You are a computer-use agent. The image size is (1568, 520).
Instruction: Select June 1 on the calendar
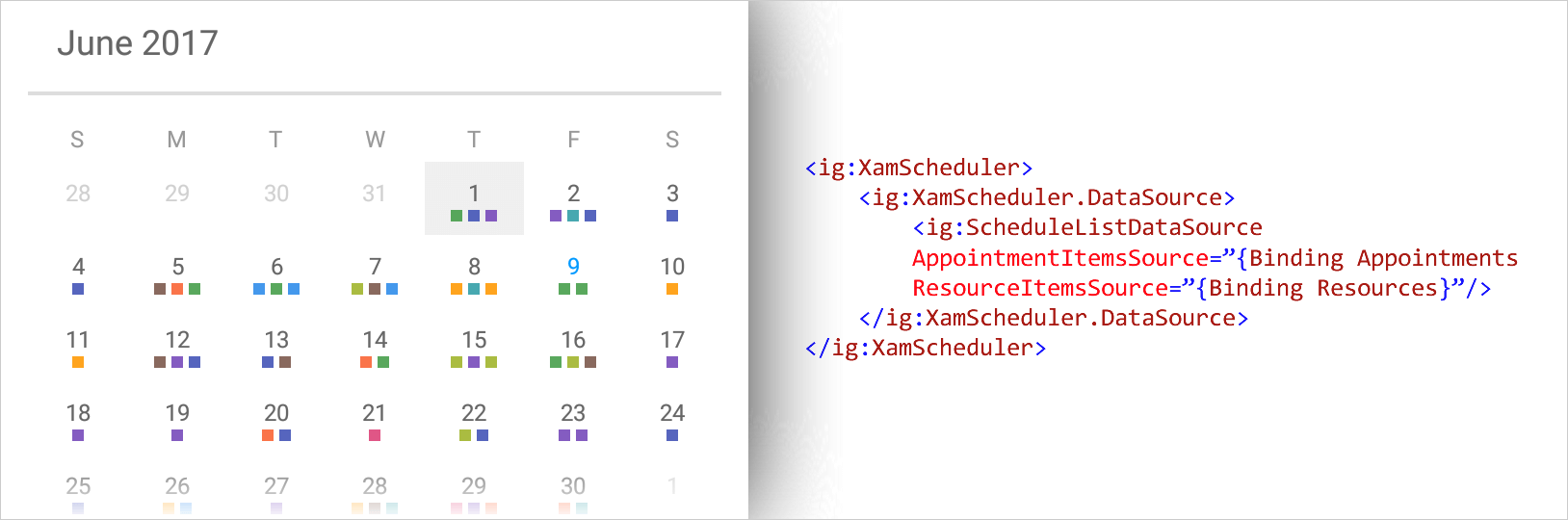474,198
